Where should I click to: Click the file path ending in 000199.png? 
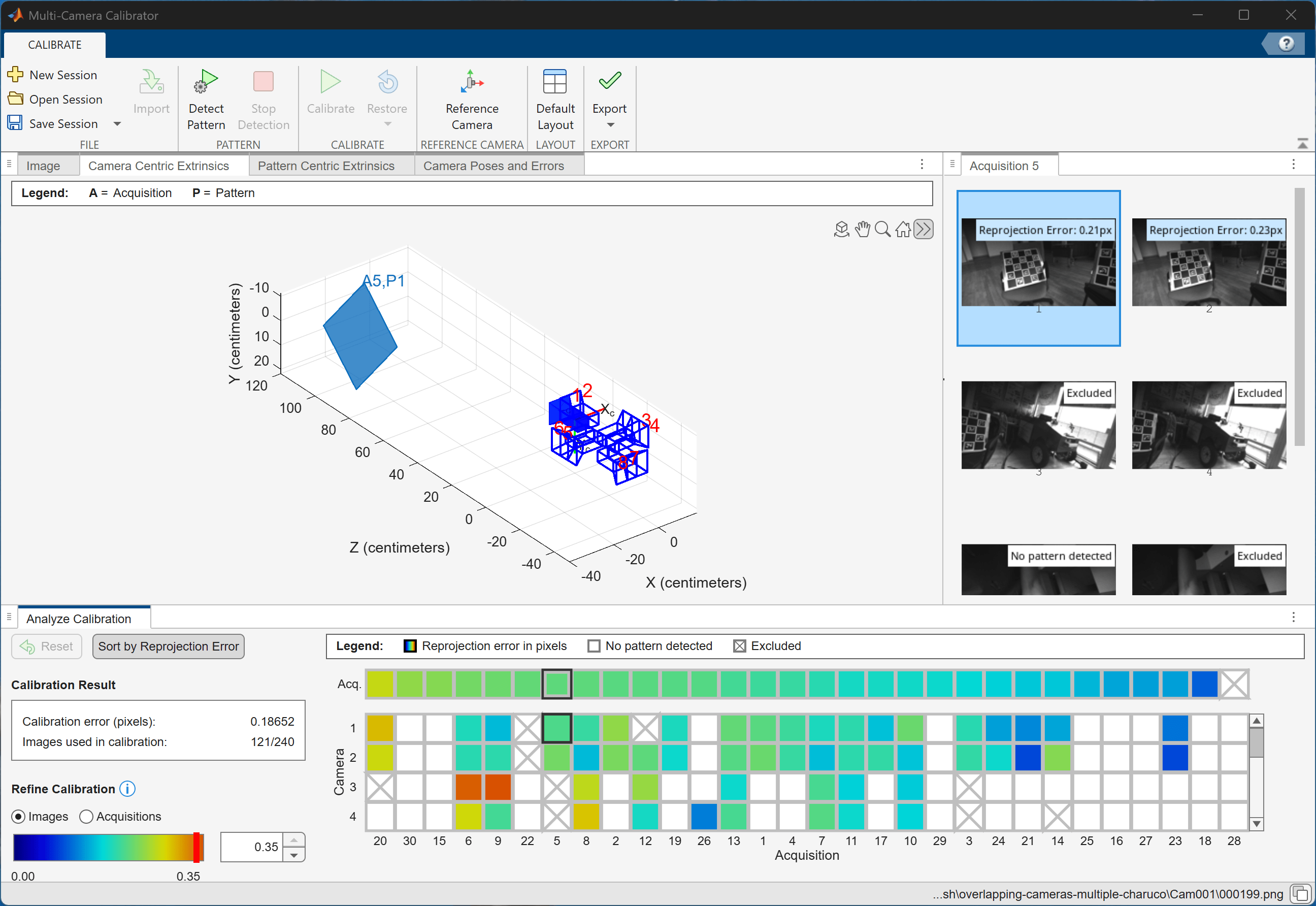pos(1108,894)
